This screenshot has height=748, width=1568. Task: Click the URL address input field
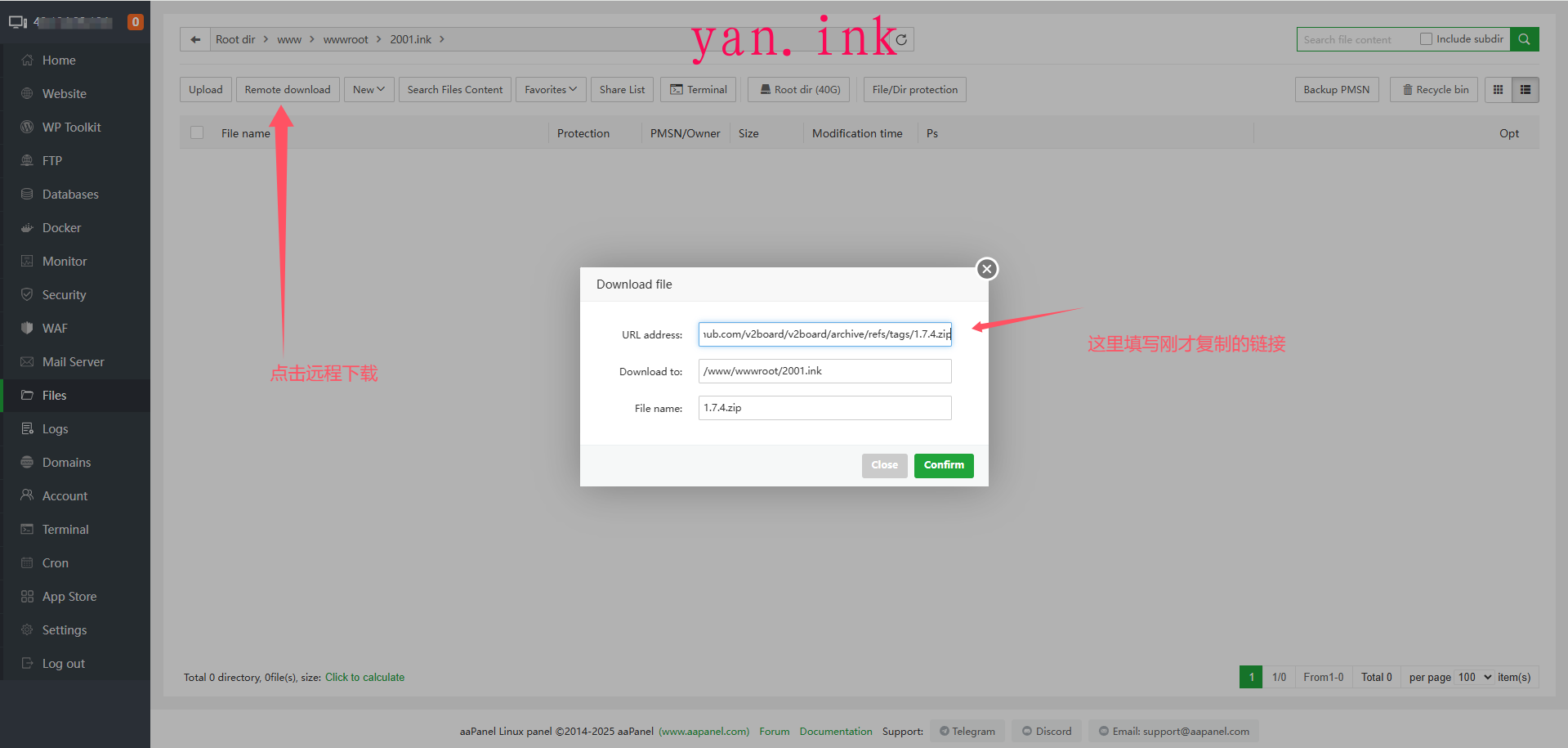tap(825, 334)
